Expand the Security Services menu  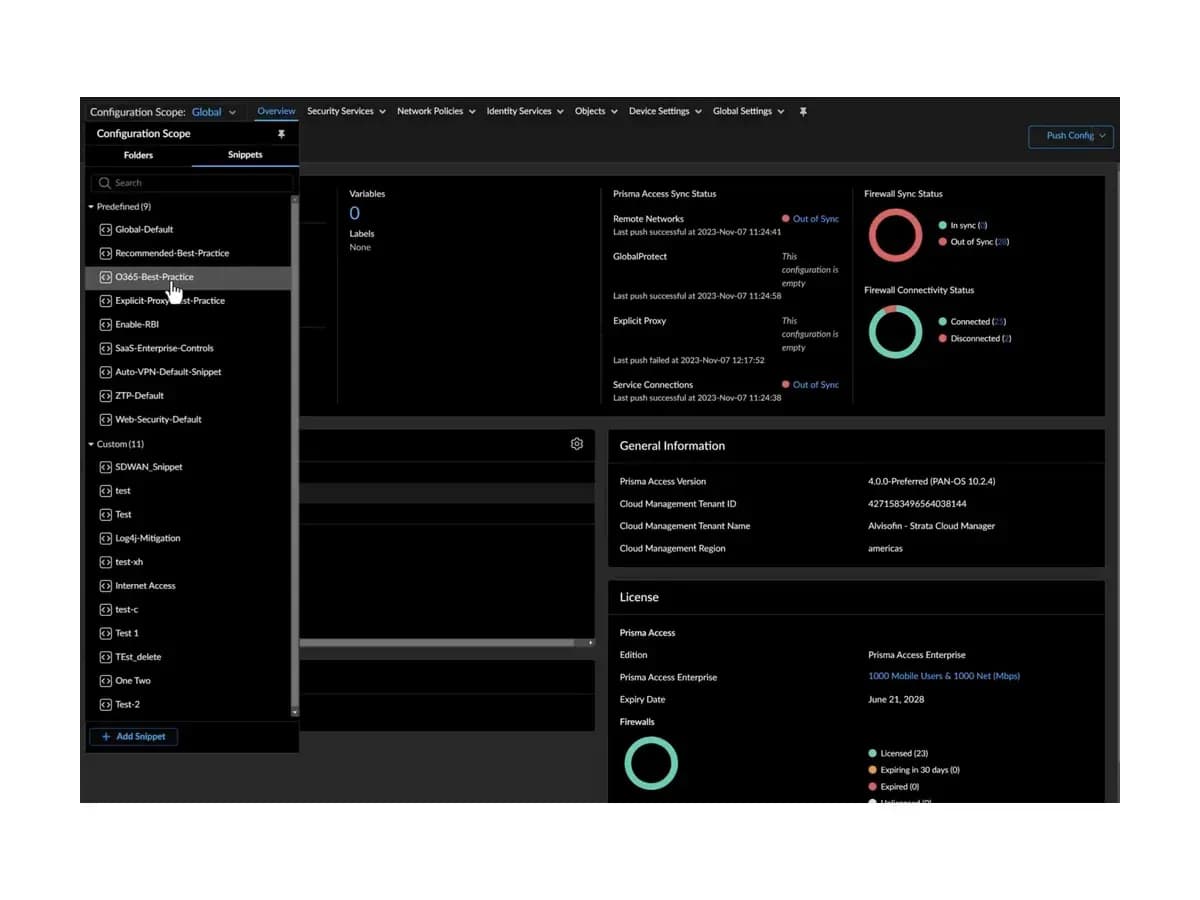coord(346,111)
